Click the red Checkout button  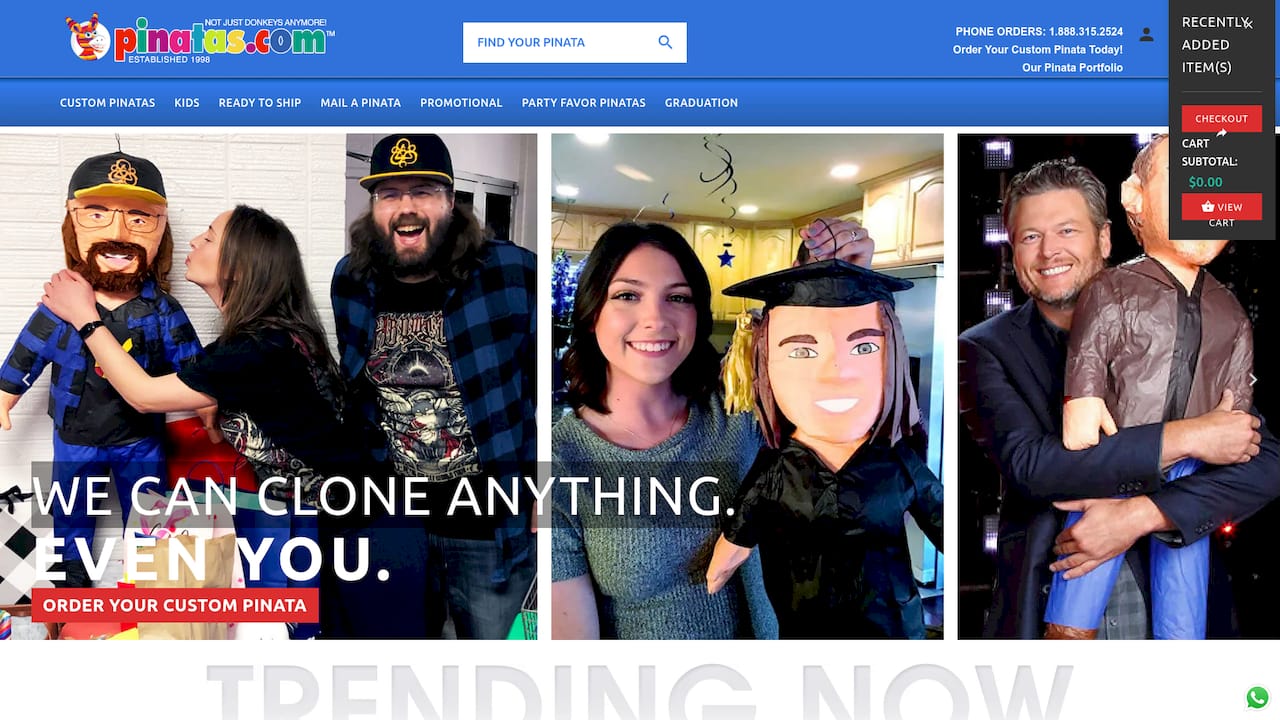point(1221,119)
